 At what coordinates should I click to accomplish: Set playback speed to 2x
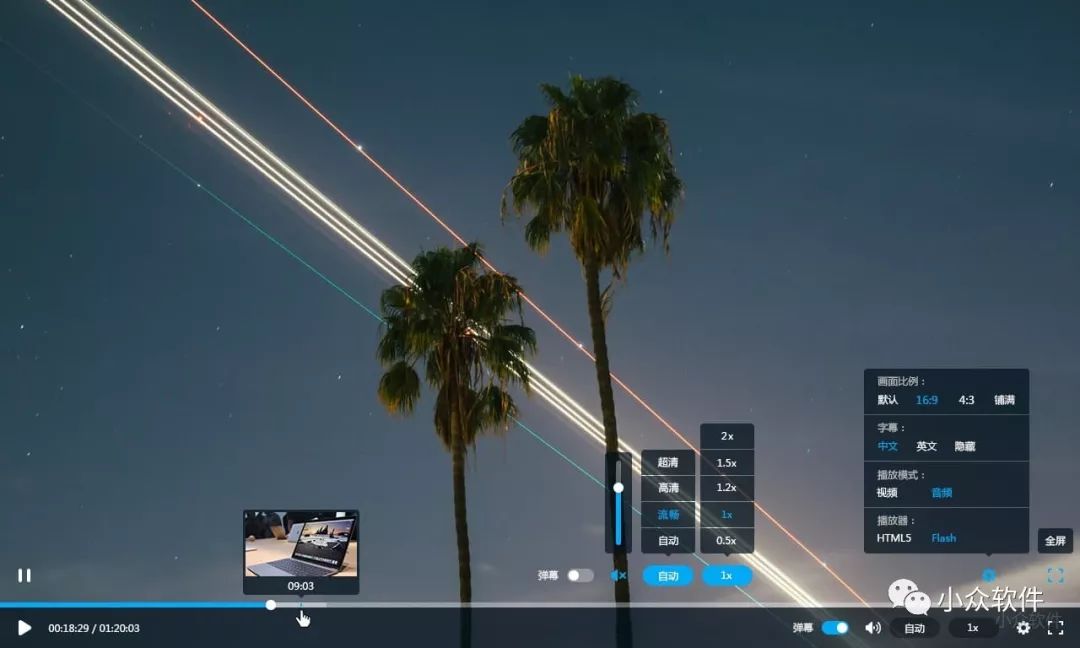click(727, 436)
